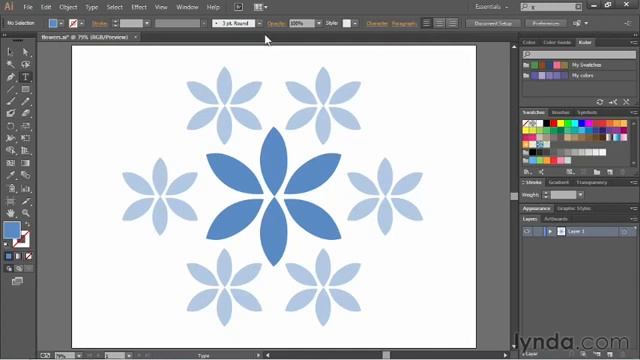Image resolution: width=640 pixels, height=360 pixels.
Task: Switch to the Artboards tab
Action: [556, 219]
